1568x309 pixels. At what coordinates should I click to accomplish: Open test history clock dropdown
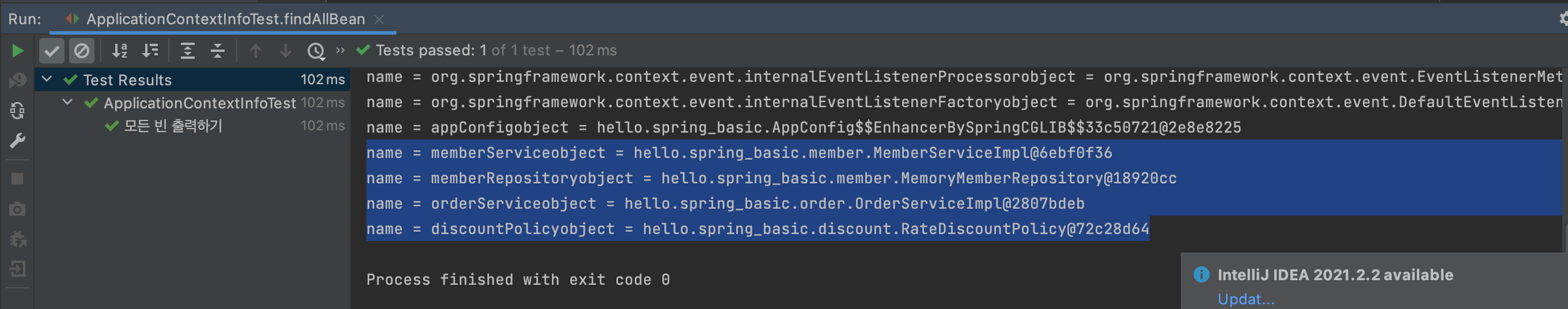316,51
